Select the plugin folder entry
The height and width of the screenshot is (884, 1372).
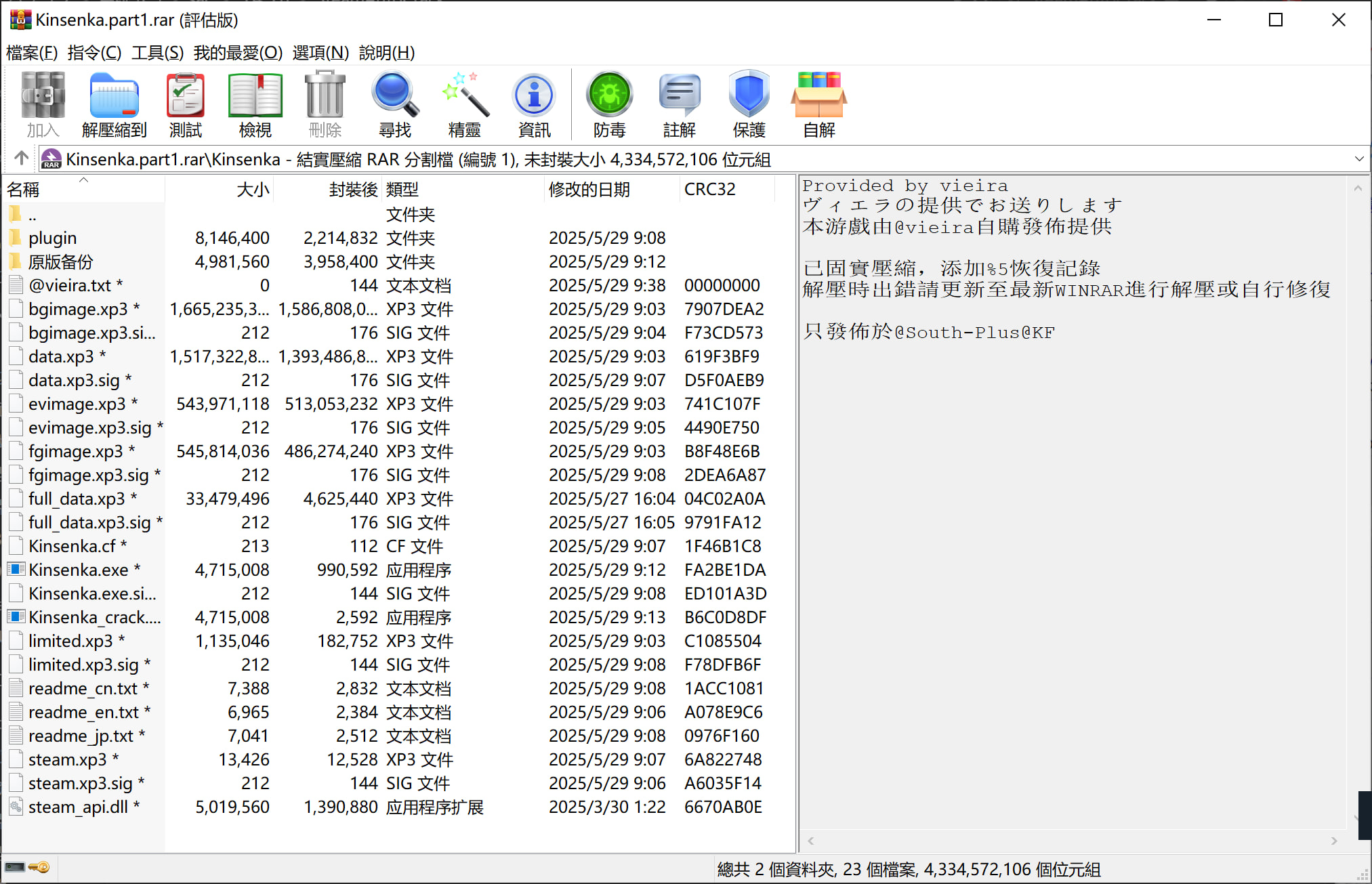[x=52, y=238]
